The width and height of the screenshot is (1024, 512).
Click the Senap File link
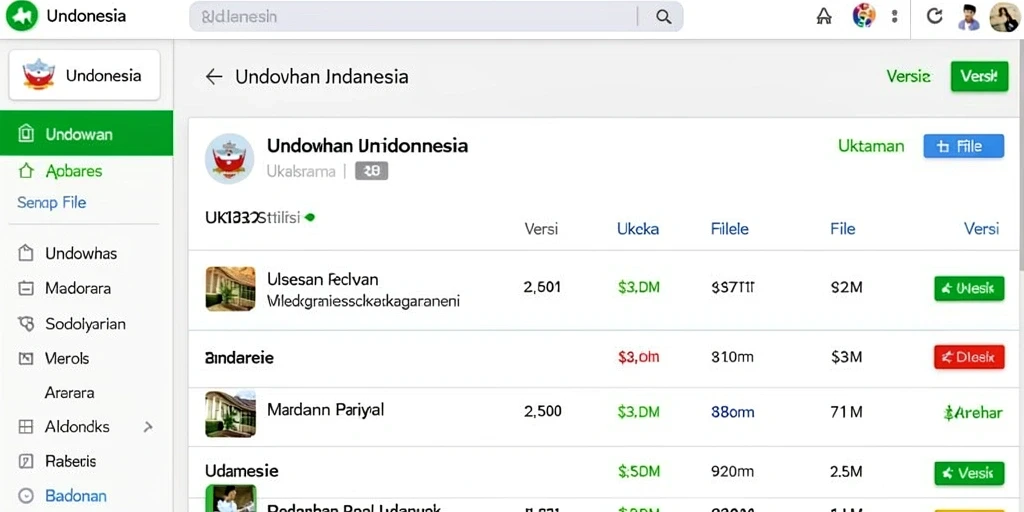click(x=52, y=202)
